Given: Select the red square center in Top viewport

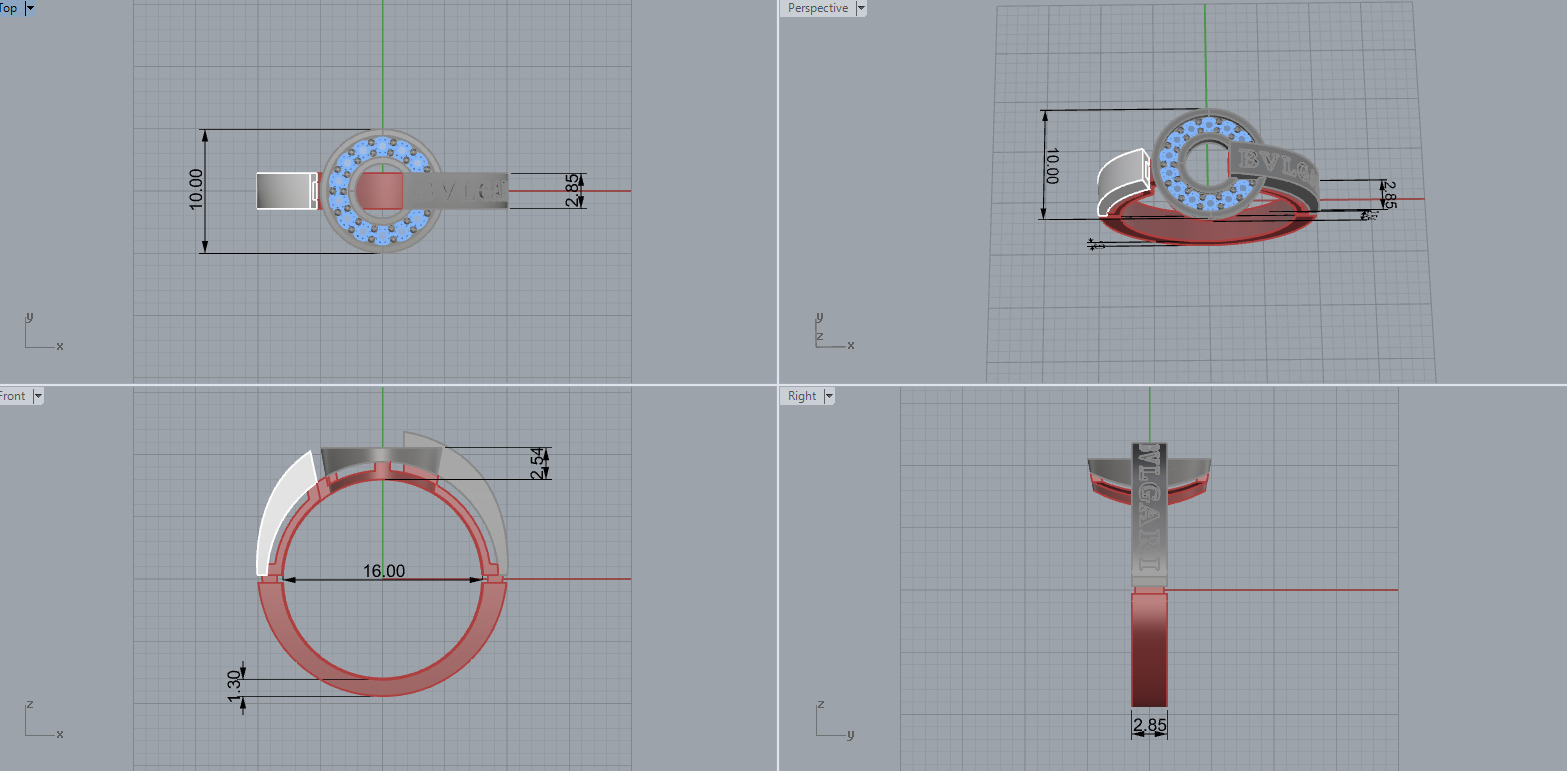Looking at the screenshot, I should point(381,190).
